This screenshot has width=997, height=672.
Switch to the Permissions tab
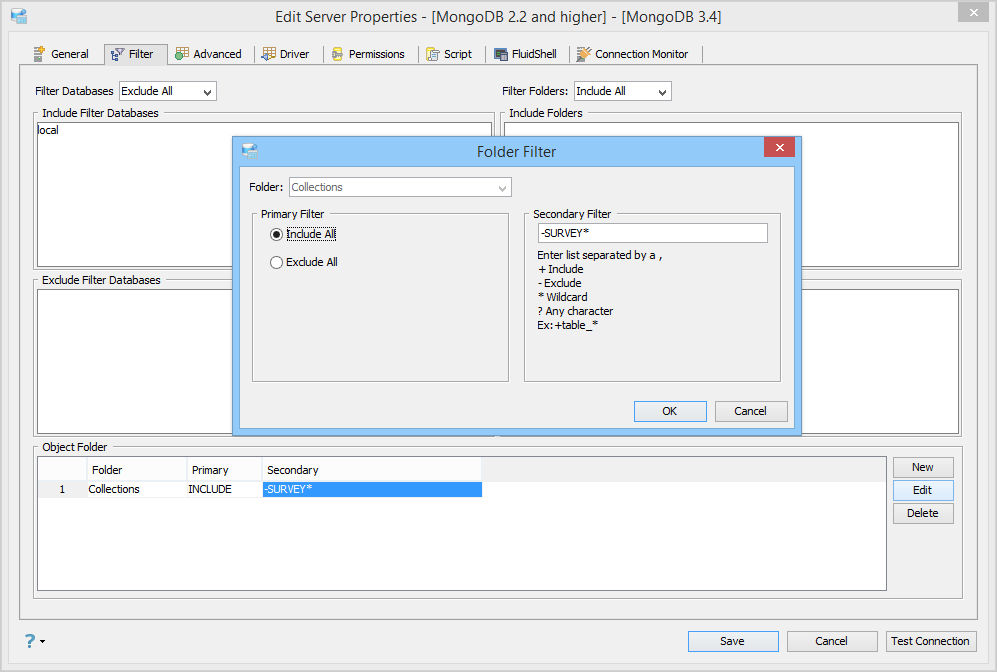click(x=368, y=54)
